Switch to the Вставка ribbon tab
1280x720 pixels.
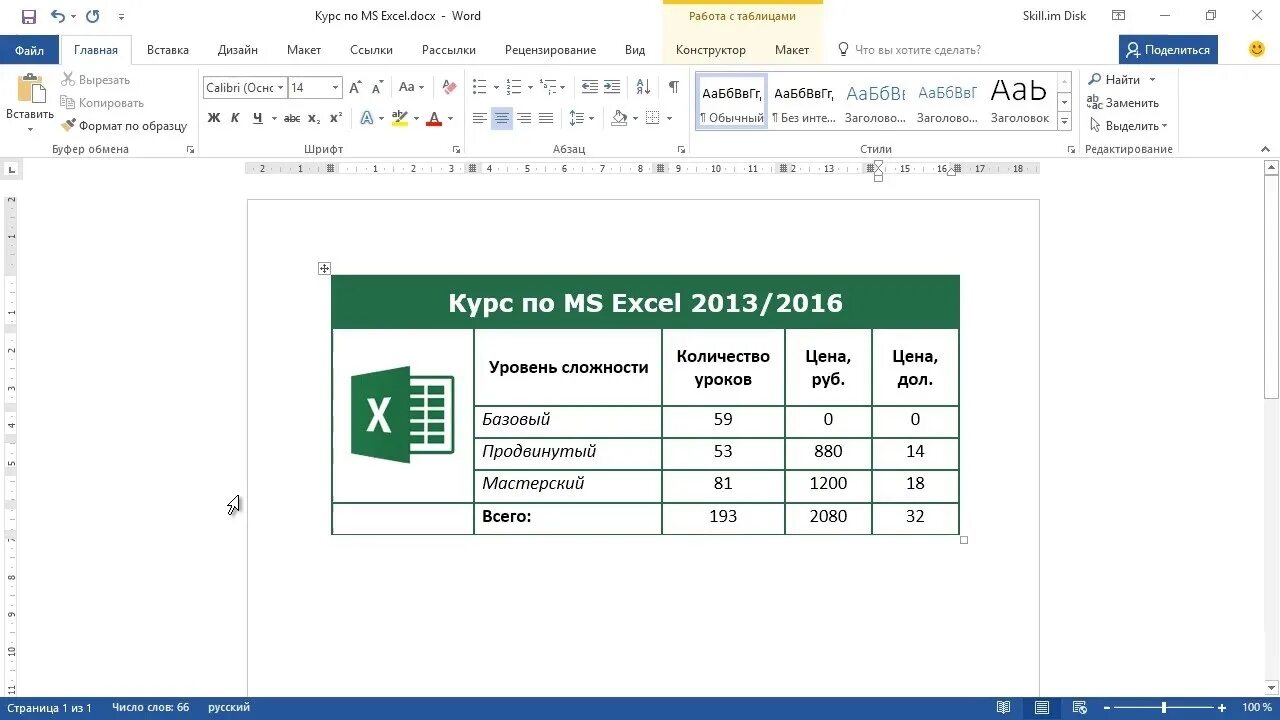click(168, 50)
